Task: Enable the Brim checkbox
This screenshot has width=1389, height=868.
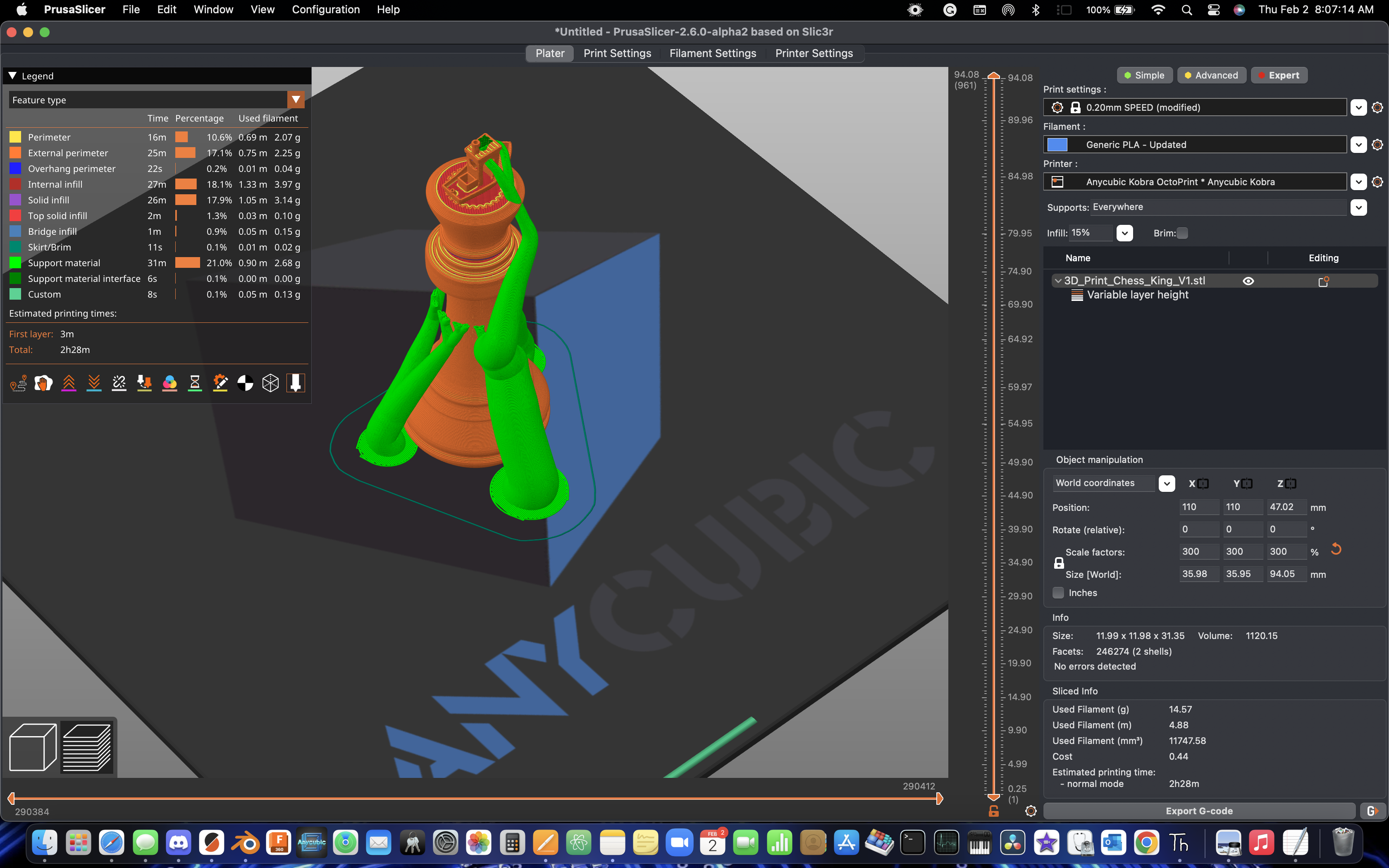Action: (x=1182, y=233)
